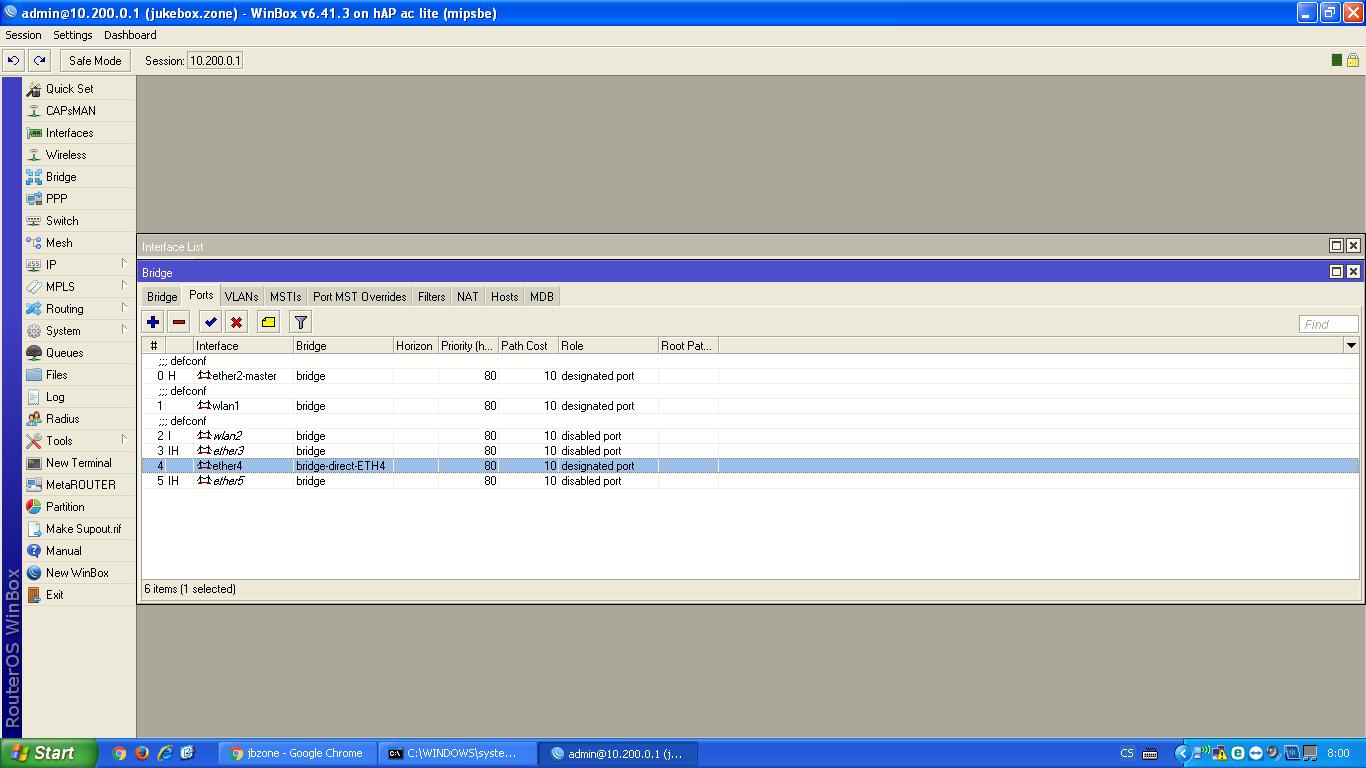Select the wlan2 port row
Image resolution: width=1366 pixels, height=768 pixels.
[x=750, y=436]
